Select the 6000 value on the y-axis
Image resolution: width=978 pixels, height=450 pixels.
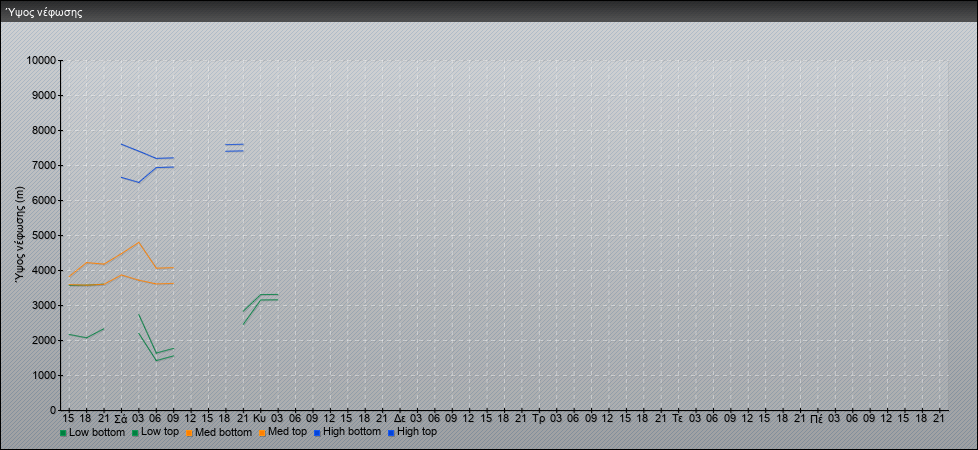(x=44, y=200)
